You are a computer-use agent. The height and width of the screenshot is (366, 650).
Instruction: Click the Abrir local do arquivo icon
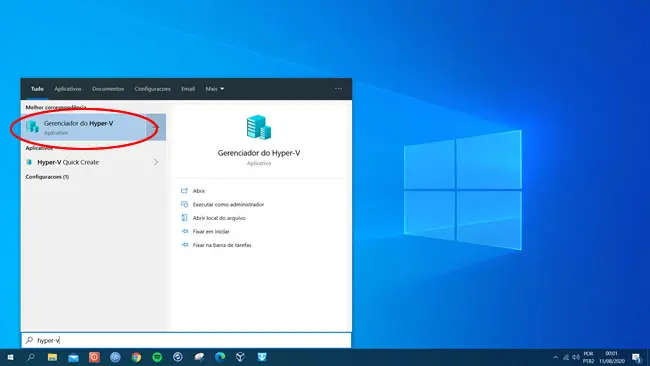tap(184, 218)
